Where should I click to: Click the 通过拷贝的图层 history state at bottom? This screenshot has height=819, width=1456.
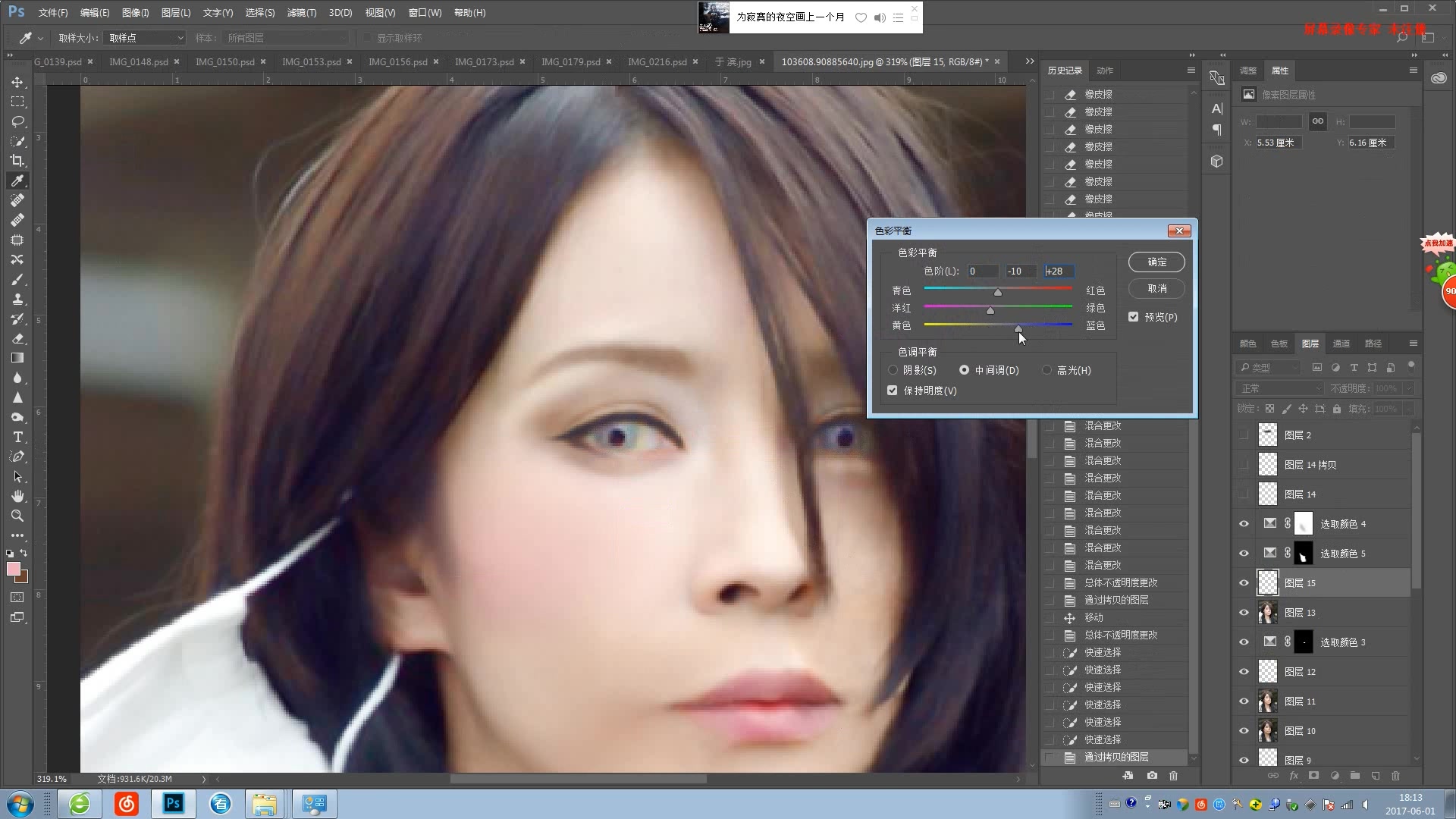coord(1116,757)
